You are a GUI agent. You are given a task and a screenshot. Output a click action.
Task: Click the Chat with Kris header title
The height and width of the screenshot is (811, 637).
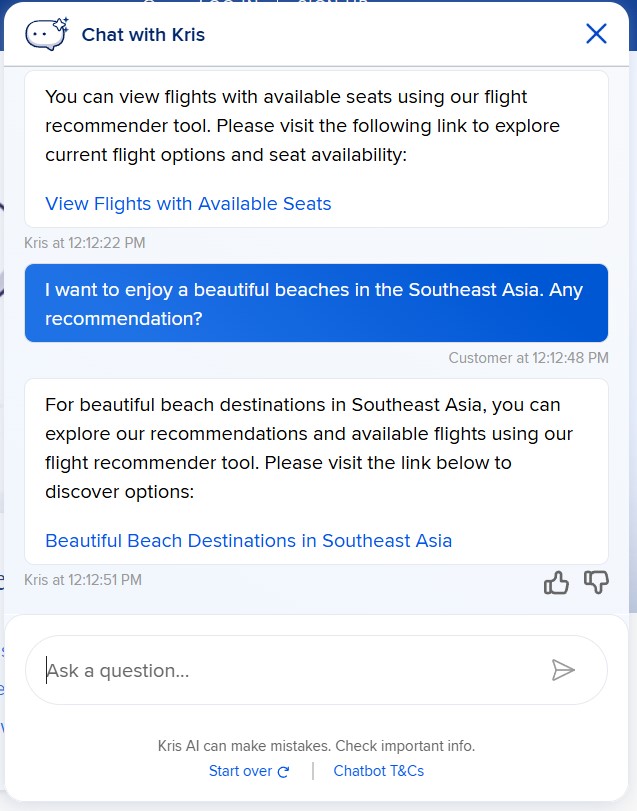pos(143,34)
